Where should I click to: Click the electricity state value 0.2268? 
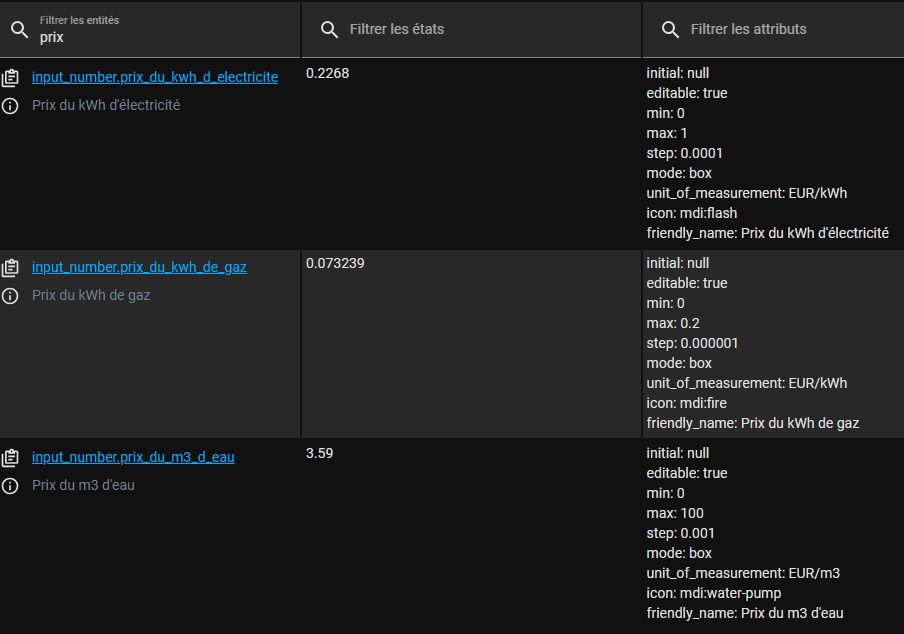(327, 73)
